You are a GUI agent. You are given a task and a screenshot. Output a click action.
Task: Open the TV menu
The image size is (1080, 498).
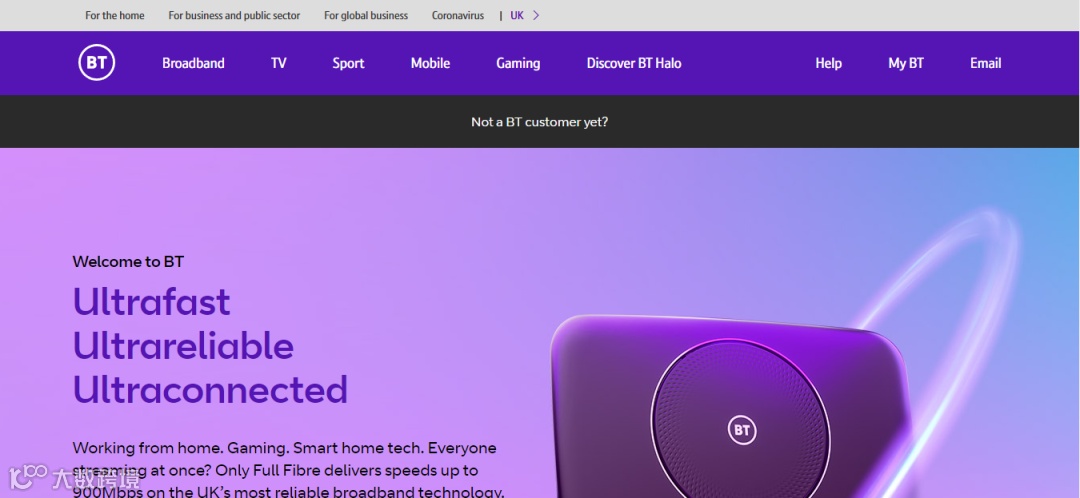click(278, 63)
